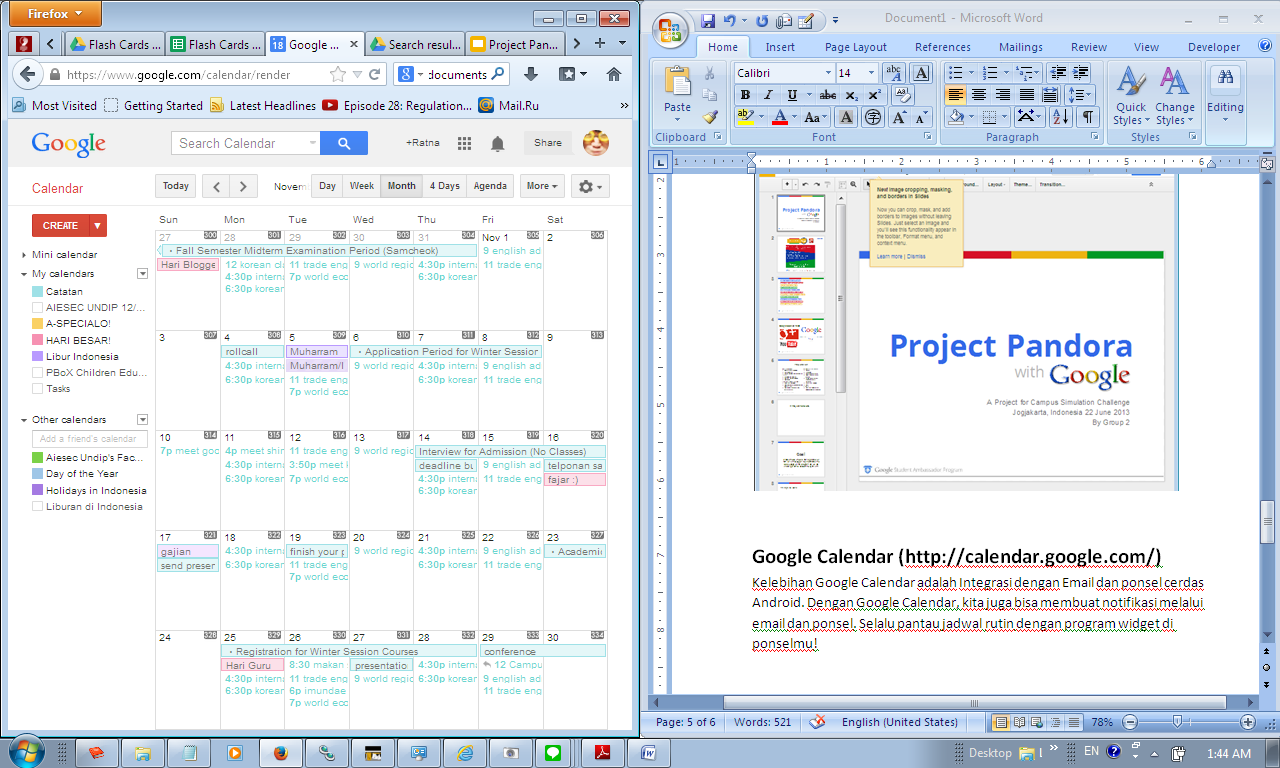
Task: Switch to the Page Layout tab
Action: (x=855, y=47)
